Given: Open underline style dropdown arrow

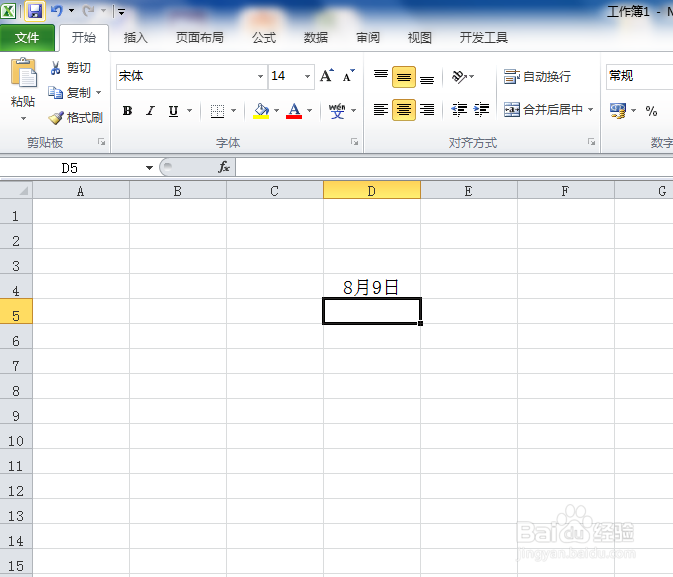Looking at the screenshot, I should click(x=189, y=111).
